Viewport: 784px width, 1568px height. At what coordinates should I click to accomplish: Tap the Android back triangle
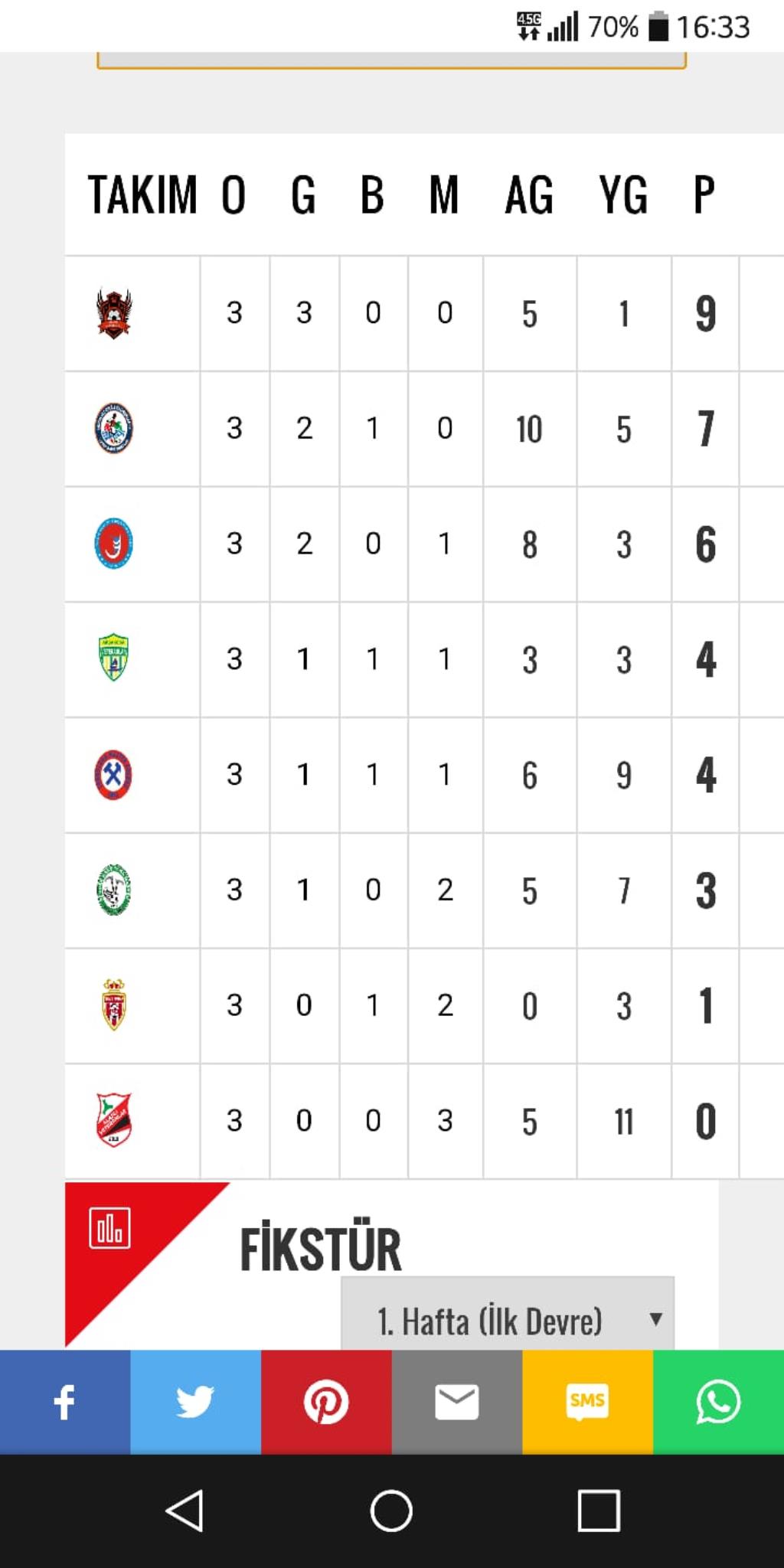[185, 1511]
